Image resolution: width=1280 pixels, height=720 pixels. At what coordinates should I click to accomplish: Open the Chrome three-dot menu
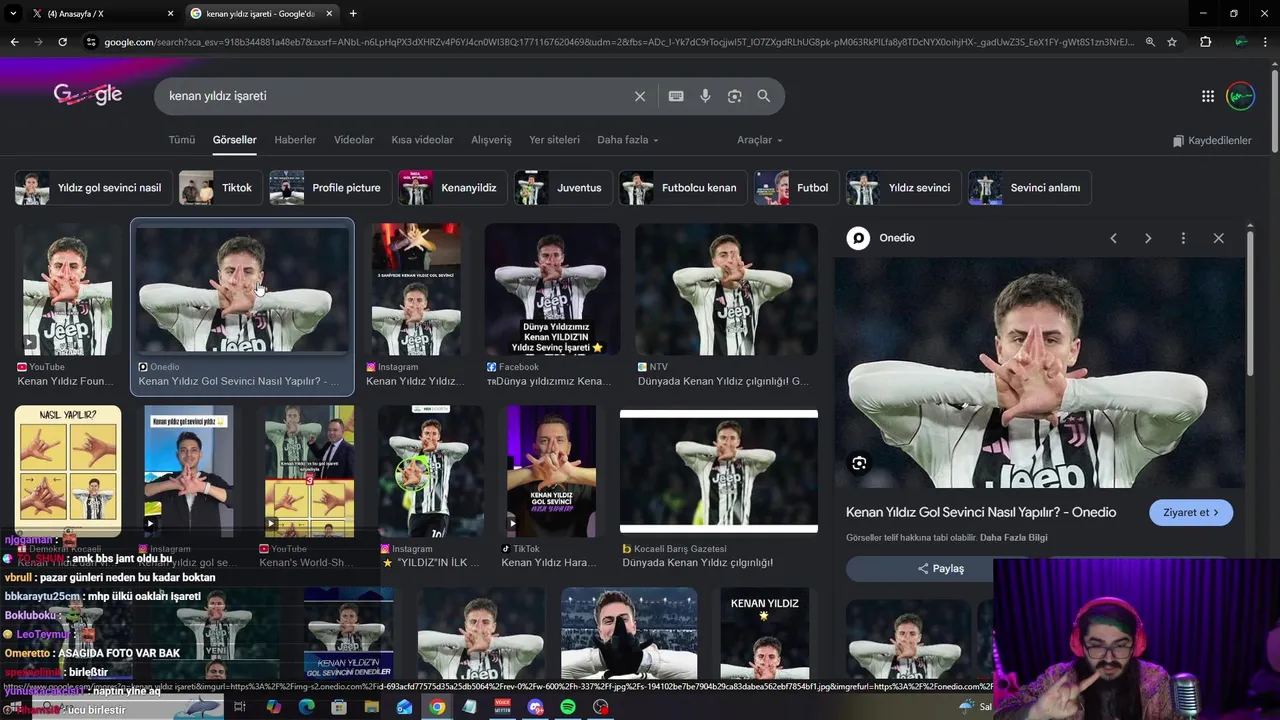click(x=1267, y=42)
